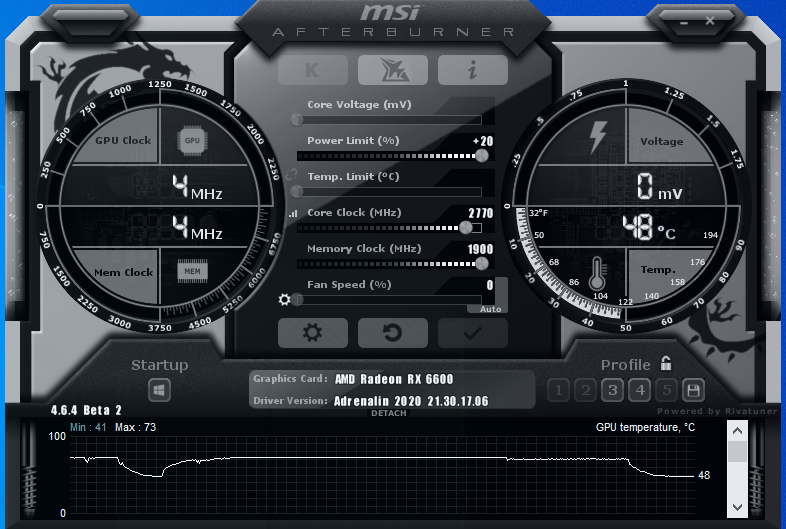
Task: Click the GPU Clock label
Action: [x=123, y=140]
